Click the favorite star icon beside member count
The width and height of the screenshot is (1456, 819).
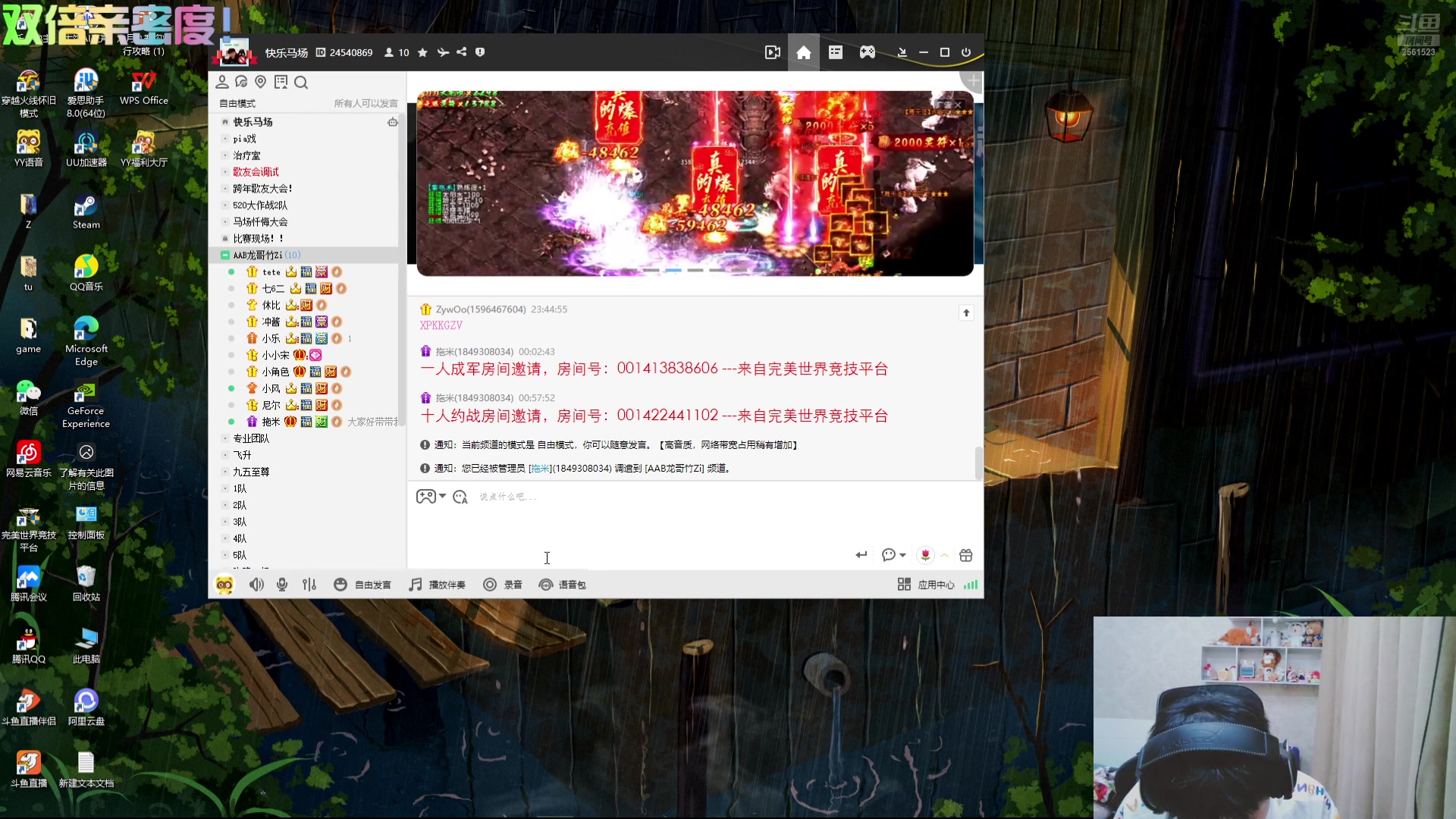(422, 52)
